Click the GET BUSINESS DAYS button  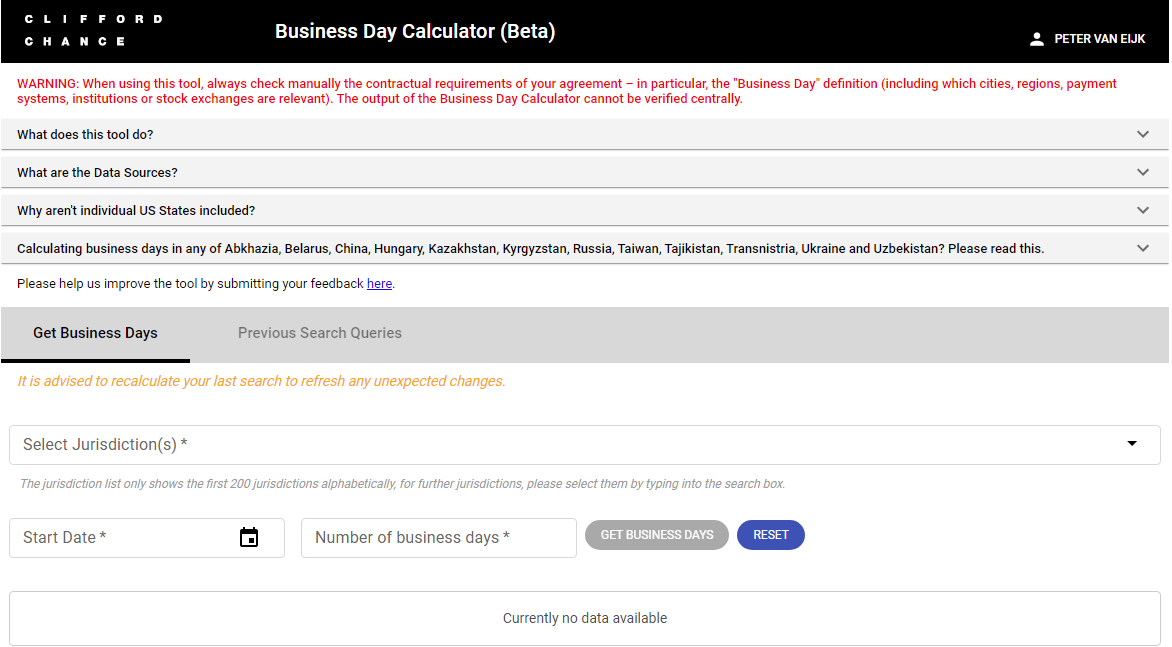656,535
